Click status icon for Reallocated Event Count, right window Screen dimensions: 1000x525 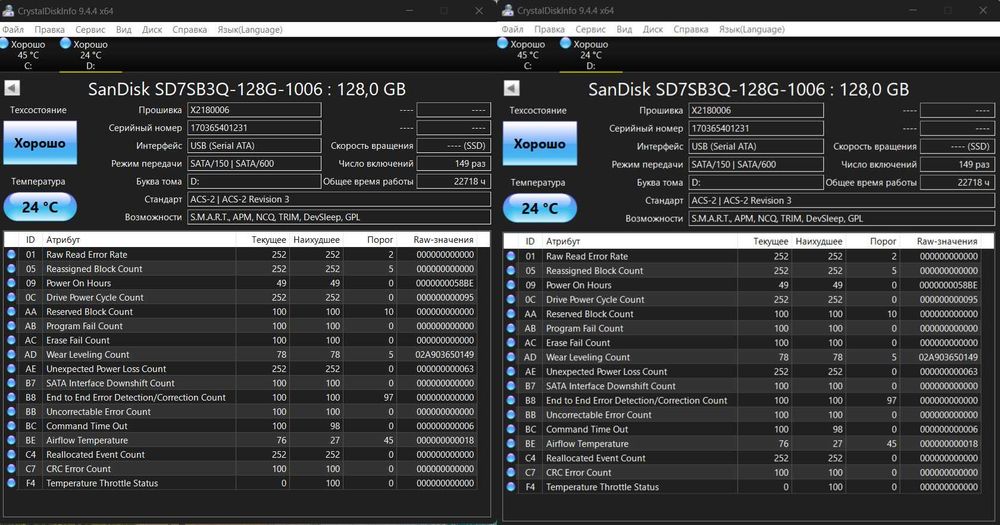pyautogui.click(x=511, y=458)
